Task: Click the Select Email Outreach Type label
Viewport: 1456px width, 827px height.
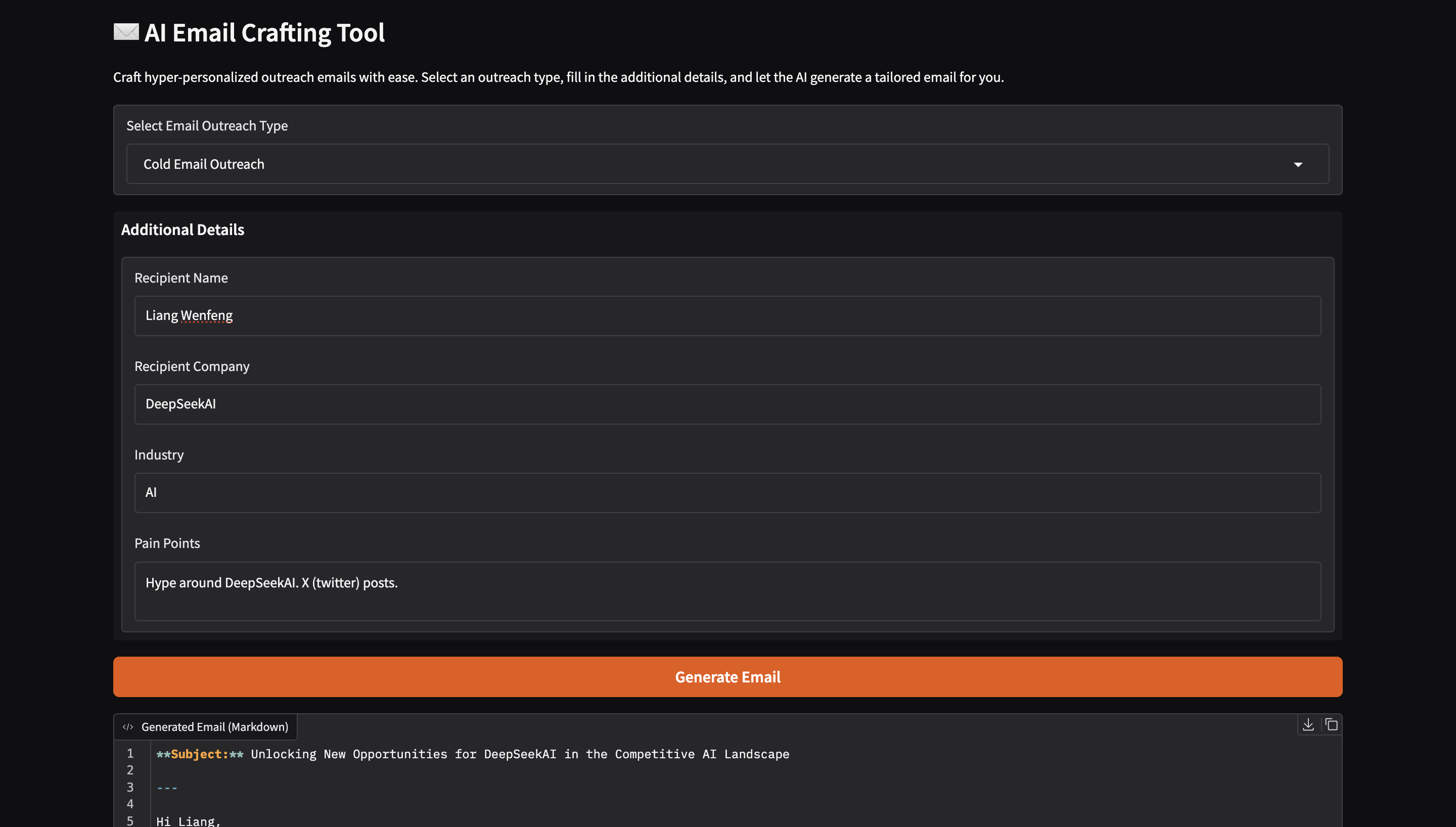Action: [x=207, y=125]
